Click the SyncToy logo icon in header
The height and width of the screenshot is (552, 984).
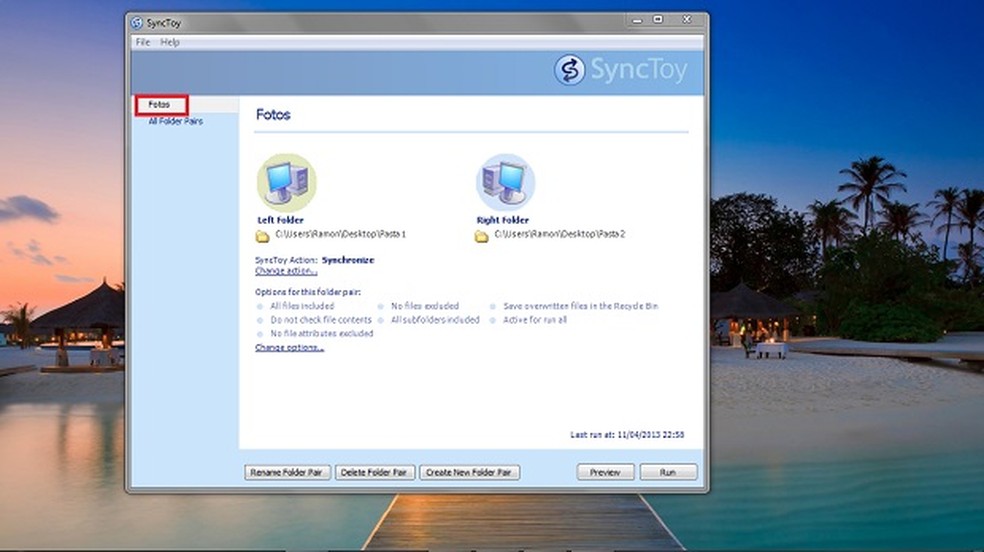tap(569, 70)
